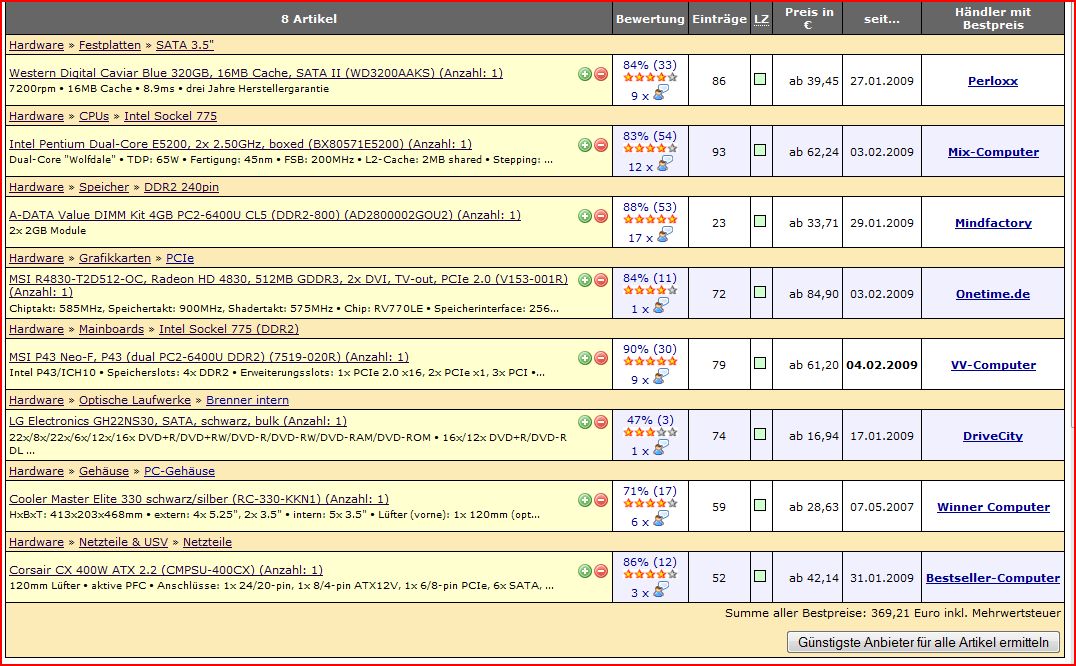This screenshot has height=666, width=1076.
Task: Select date cell '04.02.2009'
Action: point(882,365)
